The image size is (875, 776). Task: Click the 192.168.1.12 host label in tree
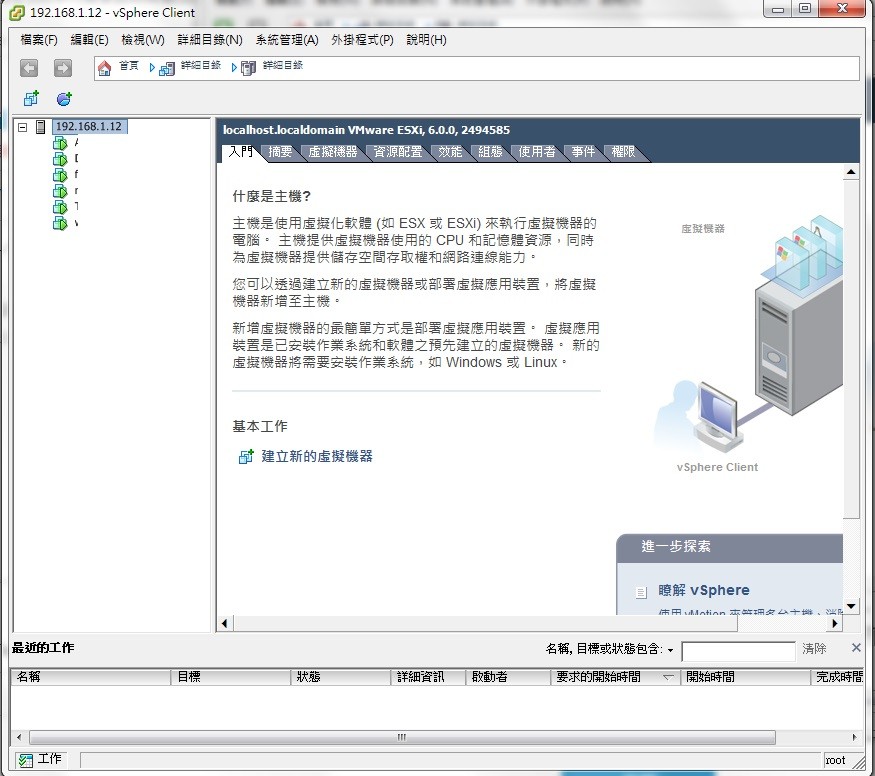tap(89, 127)
